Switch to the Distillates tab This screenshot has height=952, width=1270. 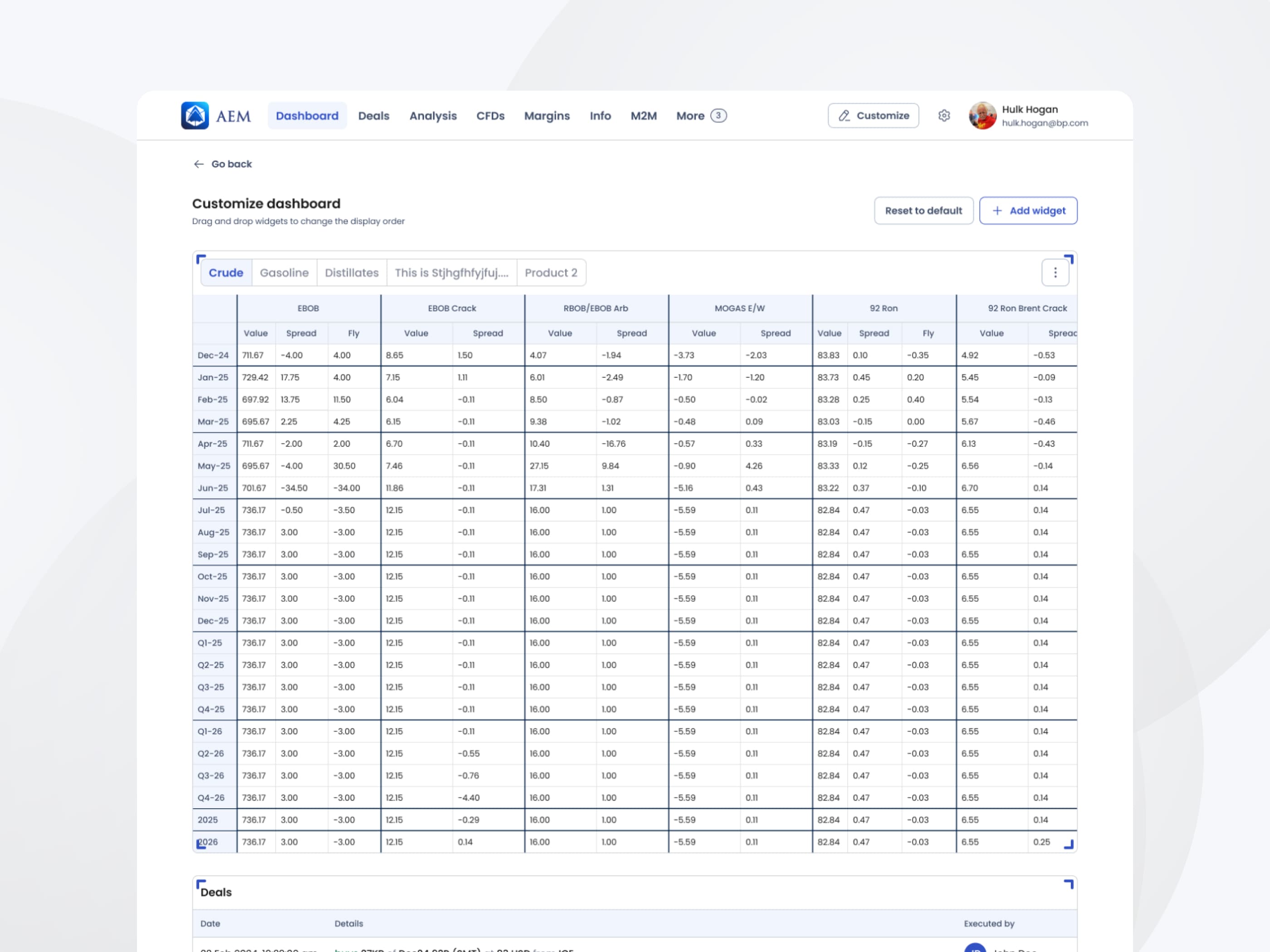click(x=352, y=272)
